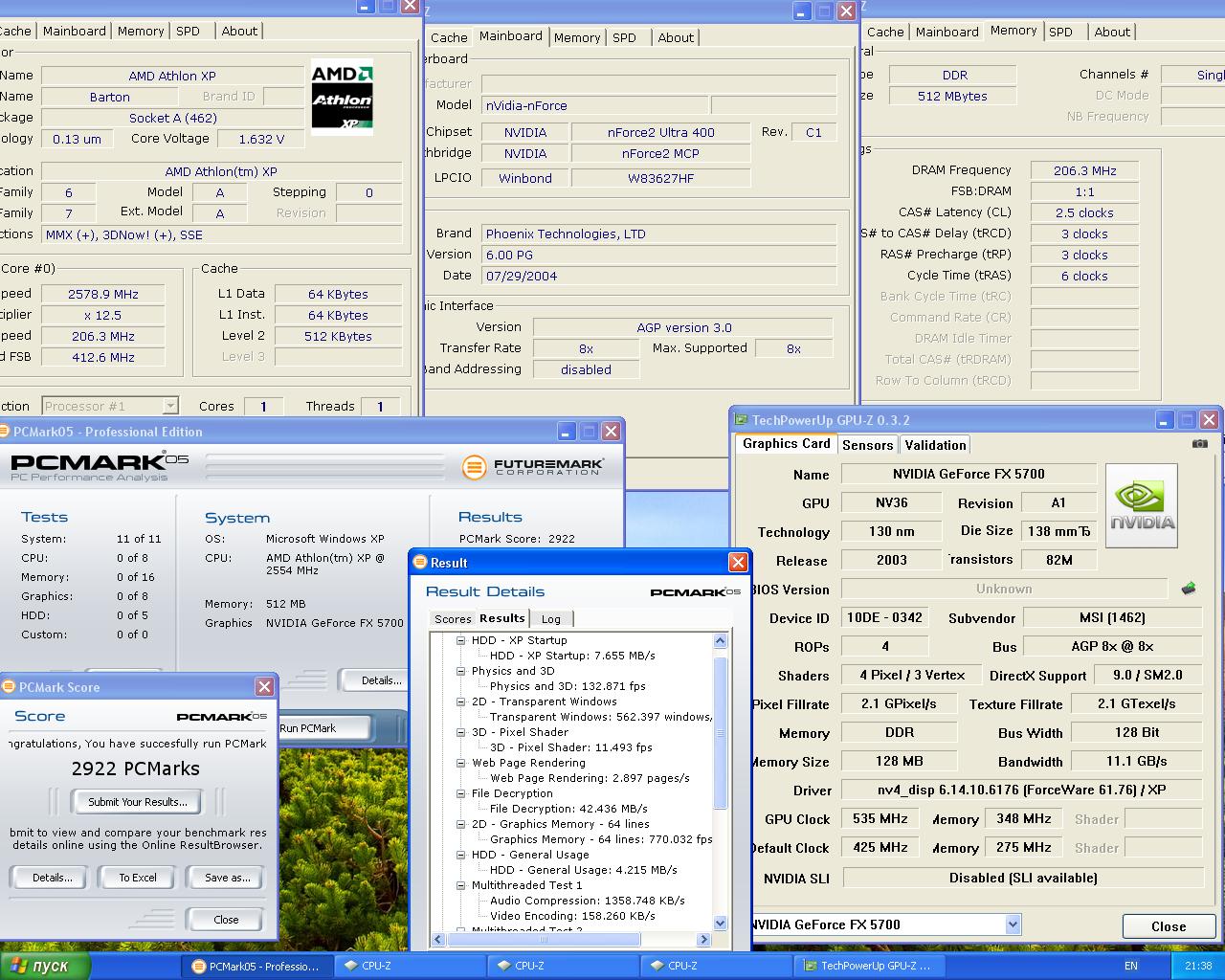Click the core speed value 2578.9 MHz

(x=102, y=294)
